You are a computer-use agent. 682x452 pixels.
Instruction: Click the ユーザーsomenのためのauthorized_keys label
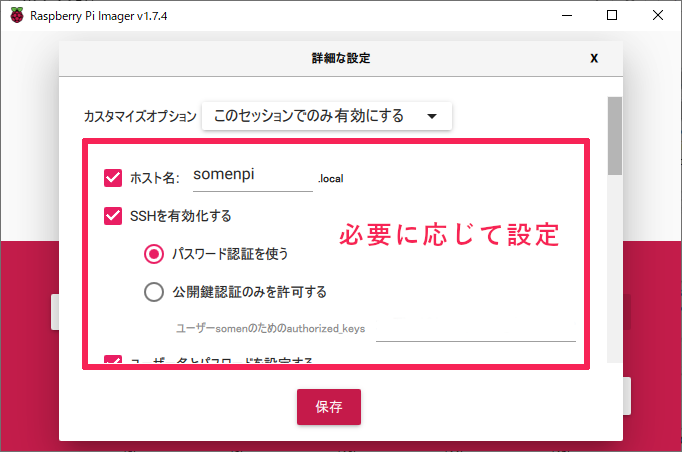tap(270, 328)
